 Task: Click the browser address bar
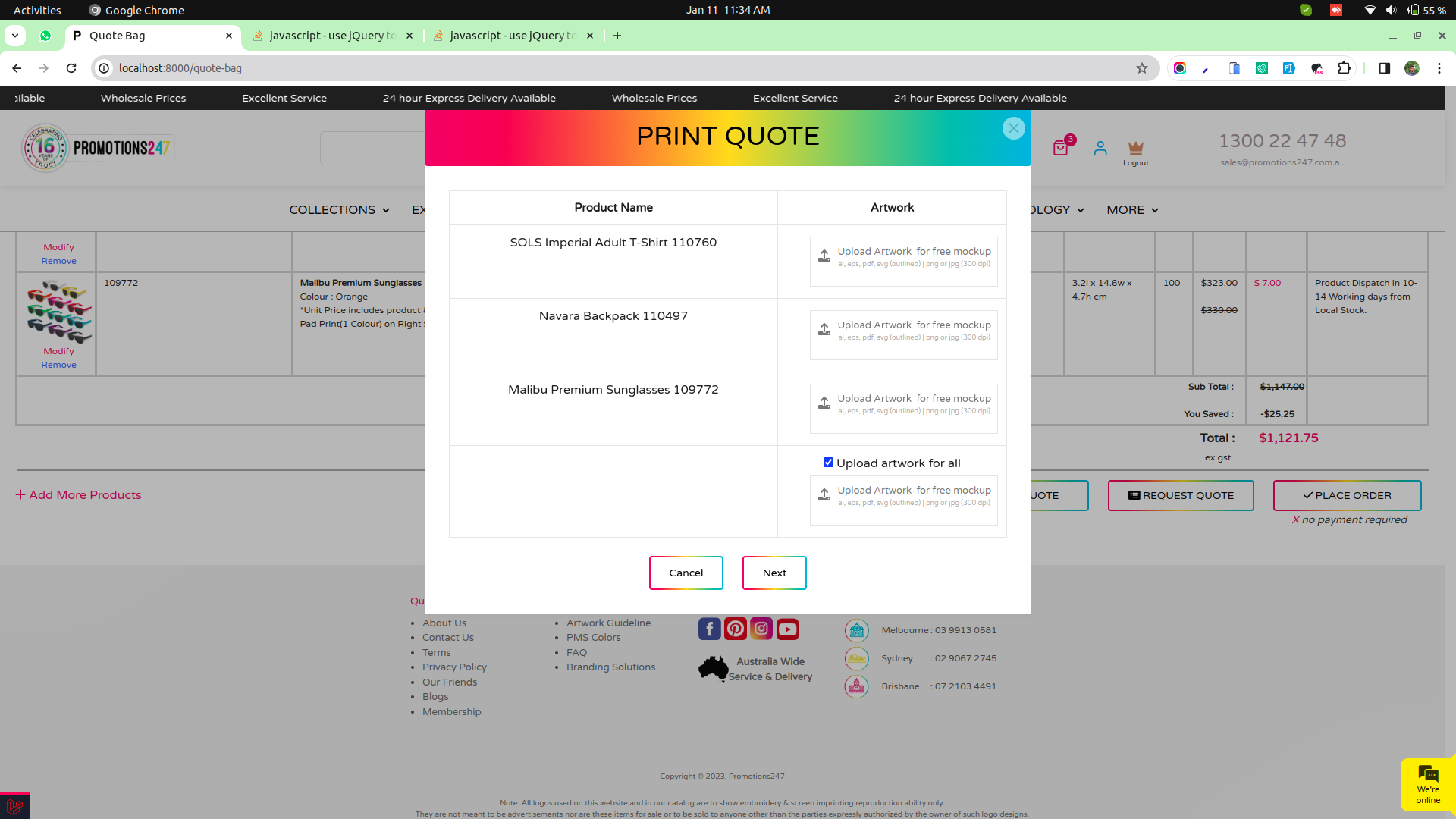pyautogui.click(x=607, y=68)
